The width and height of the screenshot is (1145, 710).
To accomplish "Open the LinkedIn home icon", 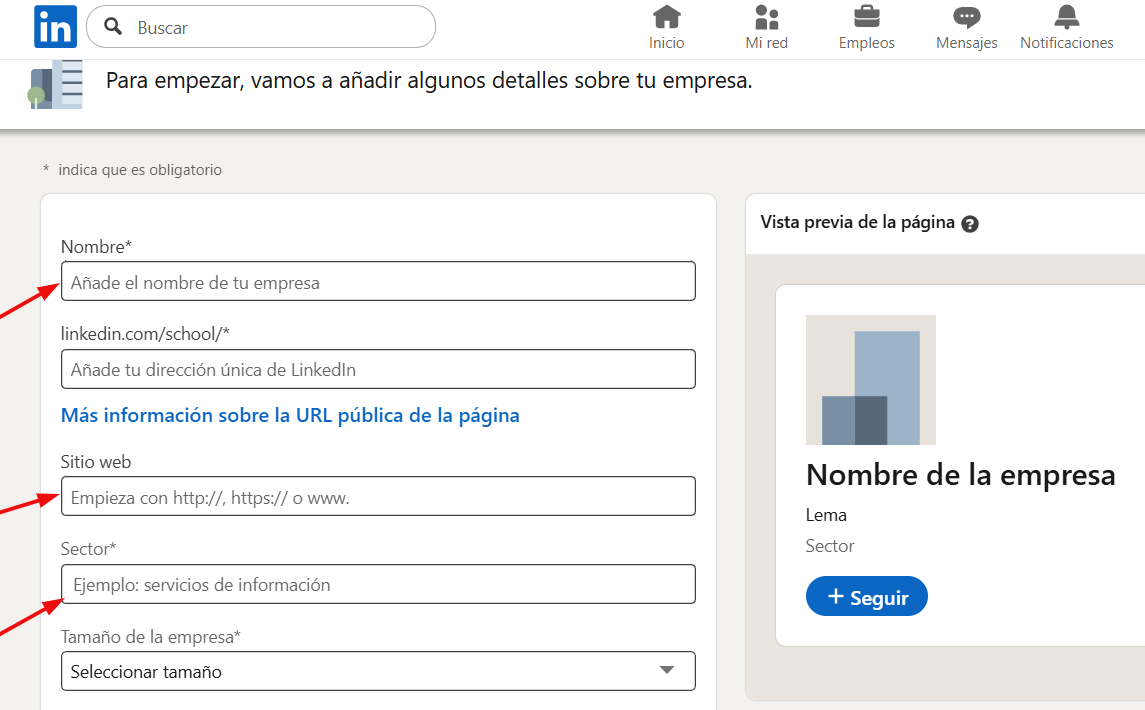I will click(x=666, y=18).
